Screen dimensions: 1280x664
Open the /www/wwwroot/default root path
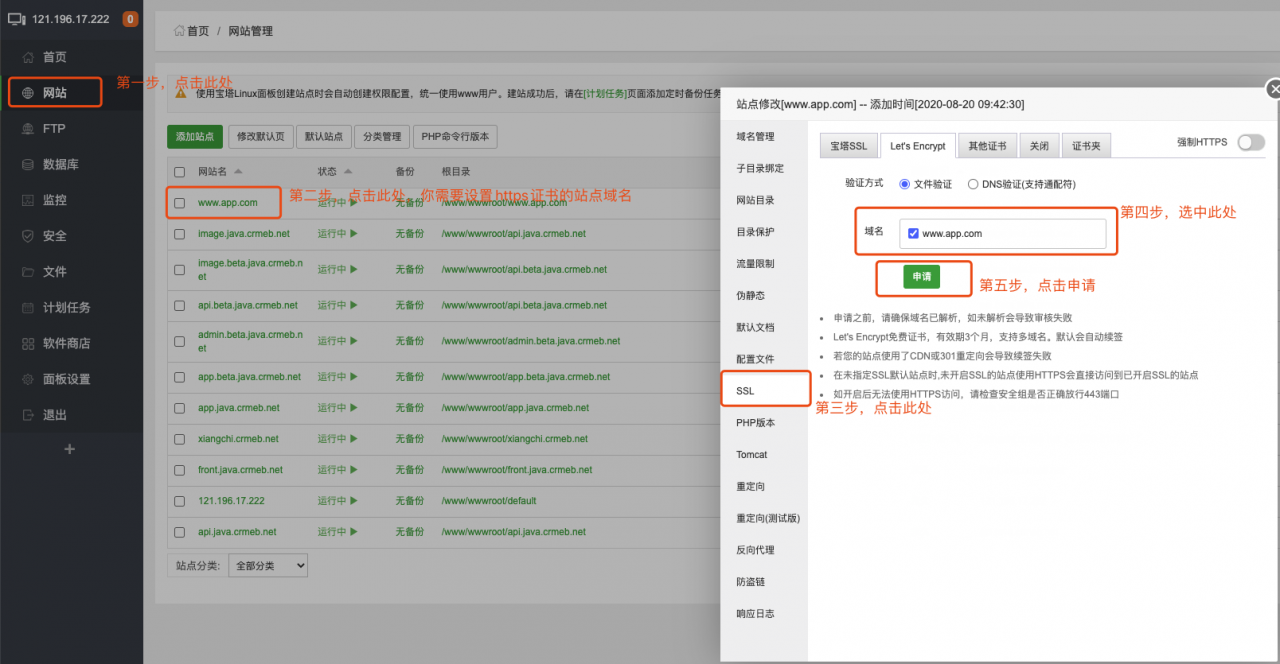coord(488,501)
